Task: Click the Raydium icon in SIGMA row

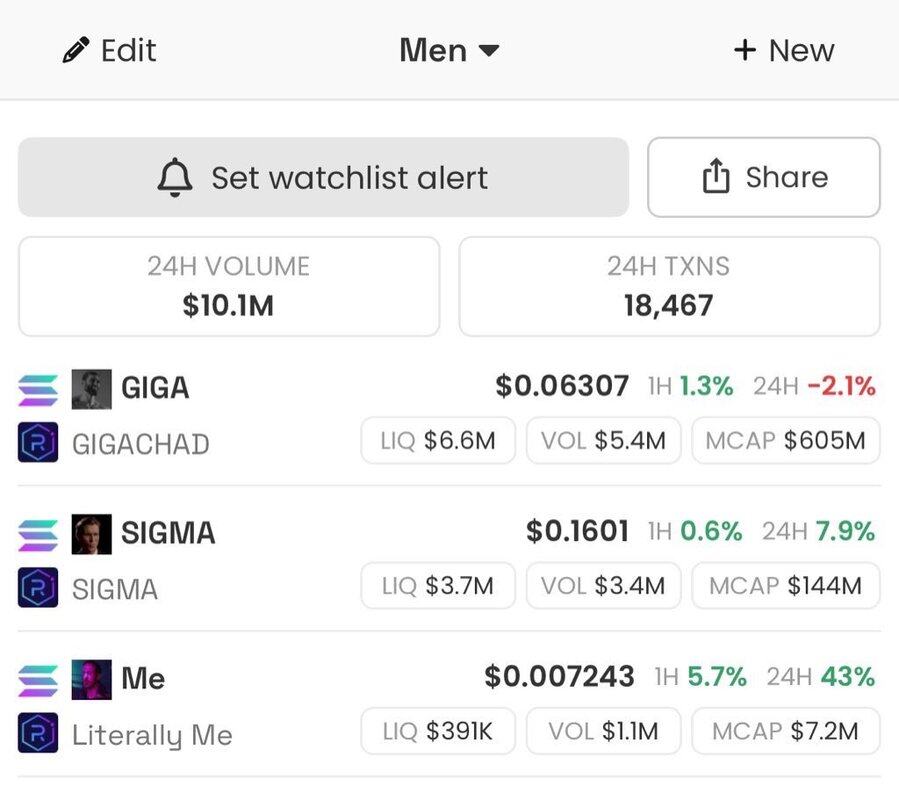Action: click(38, 588)
